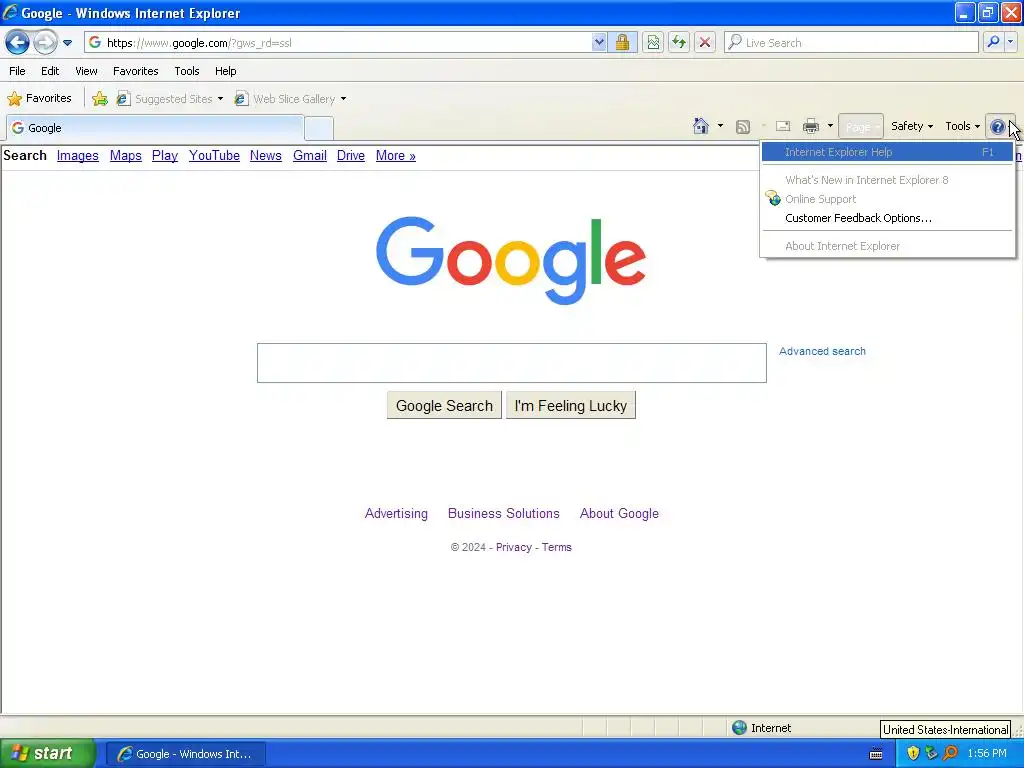Click I'm Feeling Lucky button
Image resolution: width=1024 pixels, height=768 pixels.
(571, 406)
